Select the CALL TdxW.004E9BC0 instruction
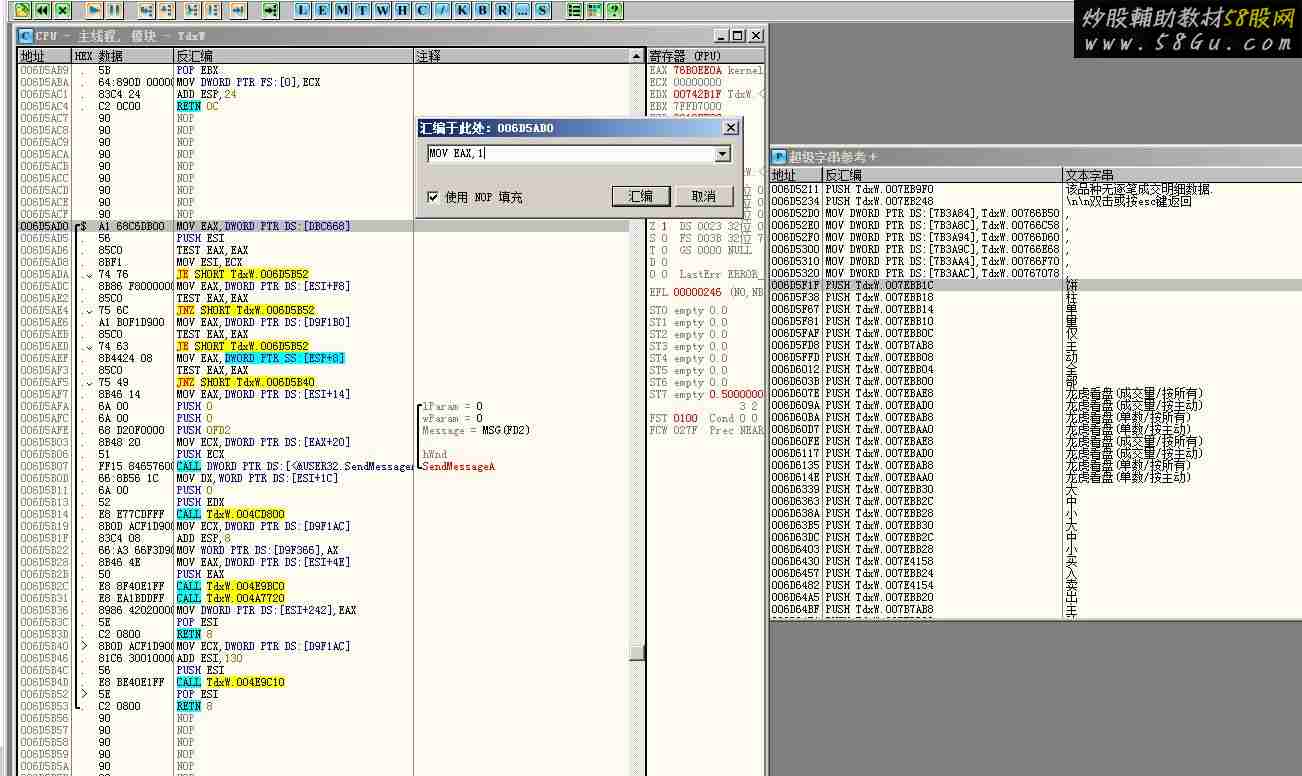 pyautogui.click(x=230, y=587)
